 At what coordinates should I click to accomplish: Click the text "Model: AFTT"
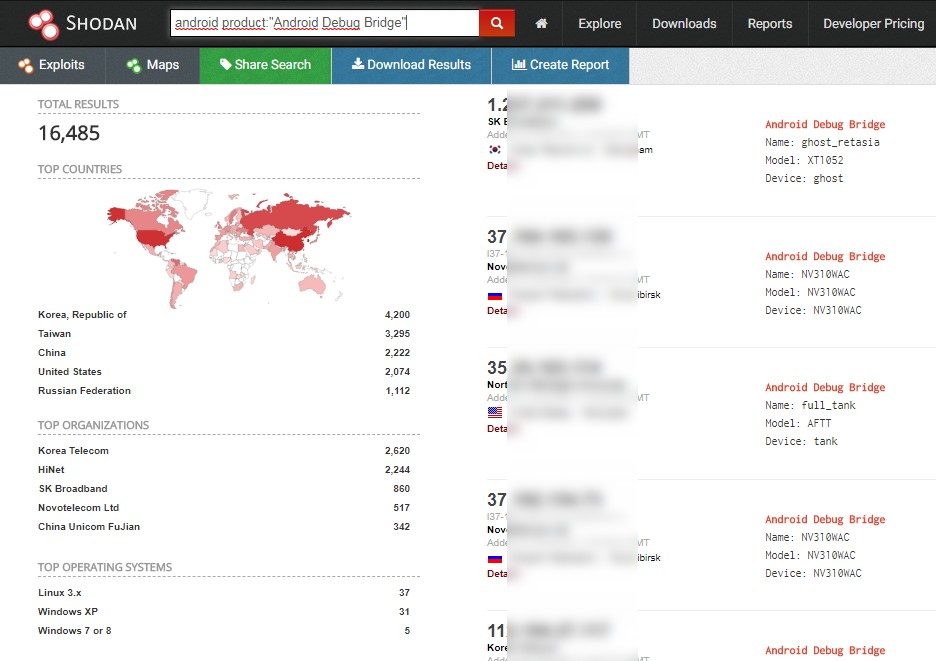click(x=798, y=423)
